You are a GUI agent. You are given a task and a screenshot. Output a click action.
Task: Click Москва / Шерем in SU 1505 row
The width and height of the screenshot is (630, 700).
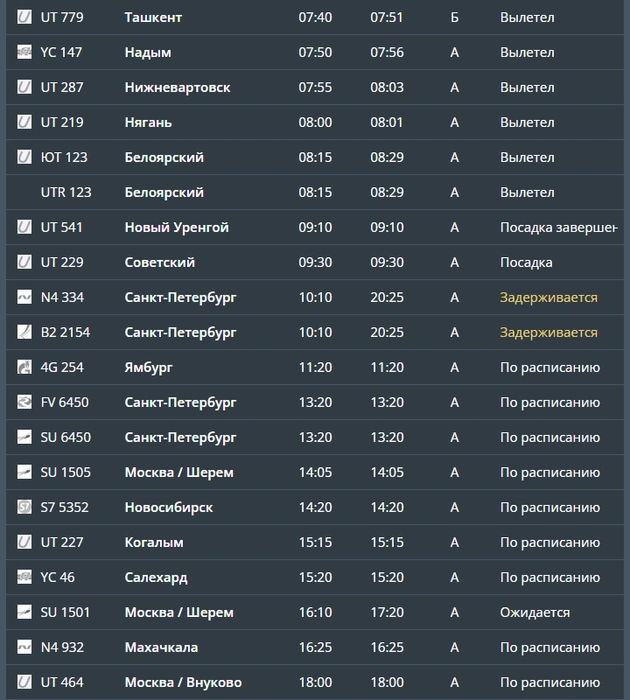[x=179, y=472]
